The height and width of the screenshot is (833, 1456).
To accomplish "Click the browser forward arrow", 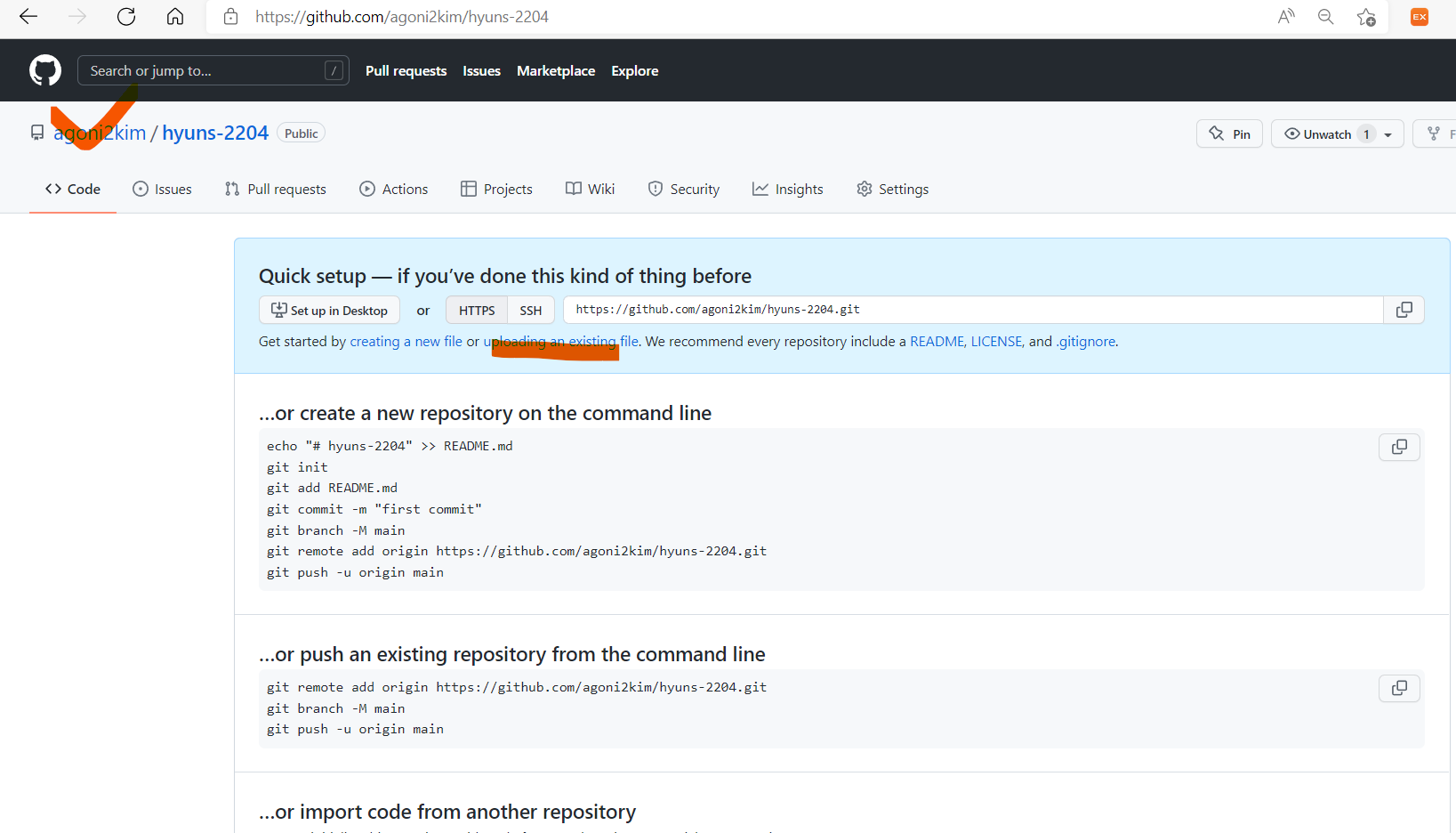I will coord(77,16).
